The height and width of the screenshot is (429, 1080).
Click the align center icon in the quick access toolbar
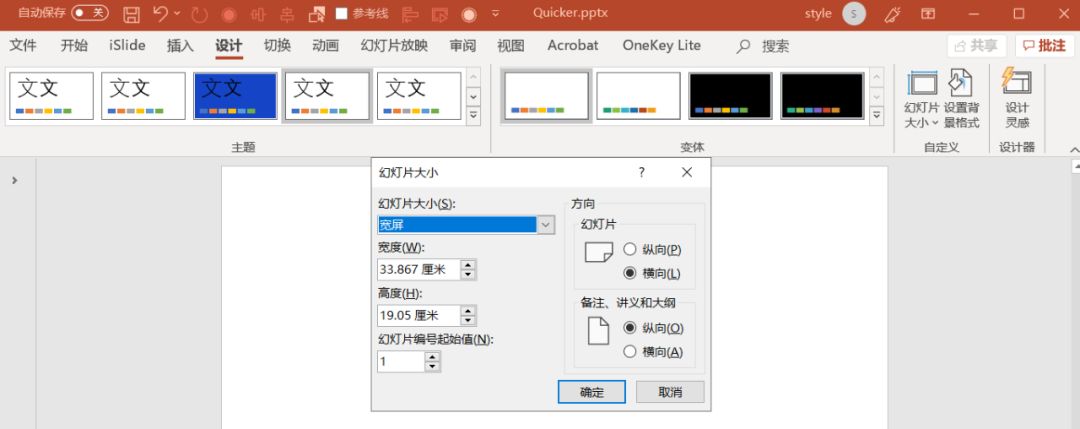tap(288, 14)
